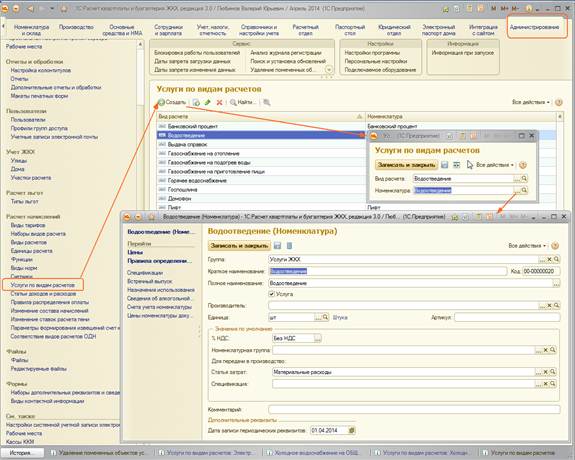The width and height of the screenshot is (575, 460).
Task: Open the Администрирование section tab
Action: point(534,27)
